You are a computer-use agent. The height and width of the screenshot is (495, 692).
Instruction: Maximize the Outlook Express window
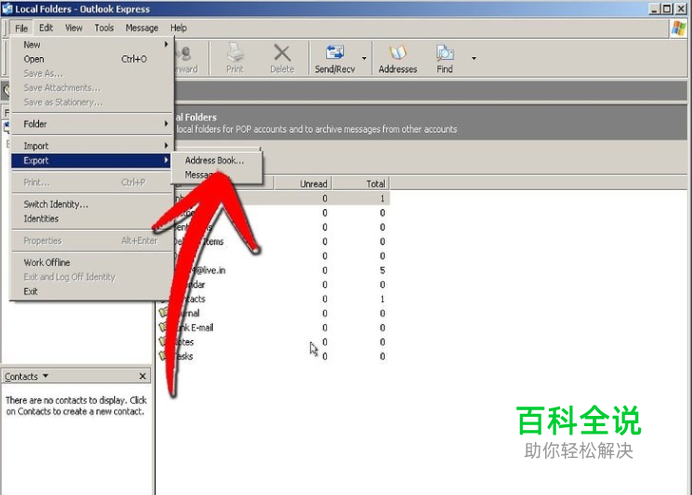click(x=667, y=8)
